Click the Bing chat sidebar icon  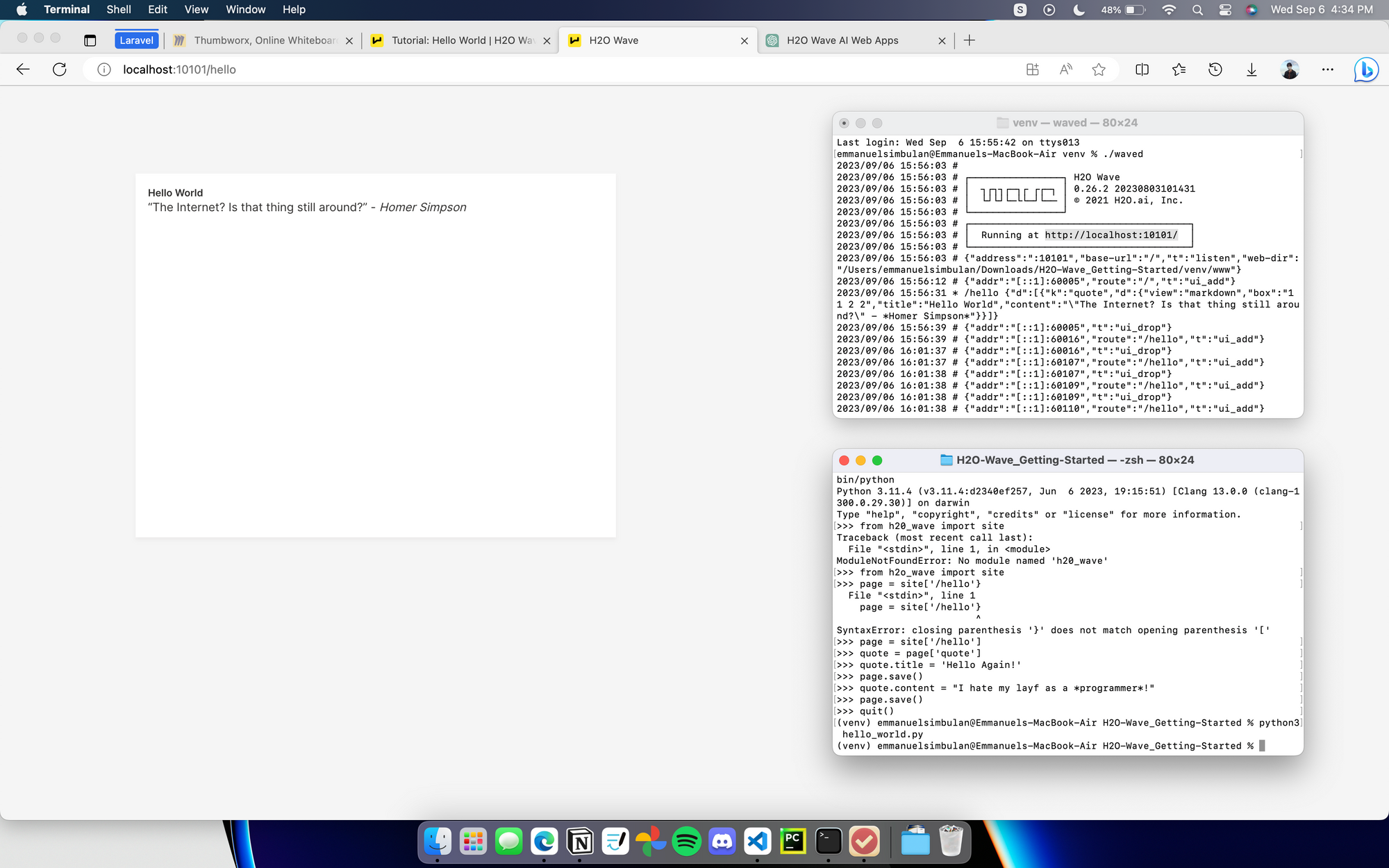(x=1365, y=69)
